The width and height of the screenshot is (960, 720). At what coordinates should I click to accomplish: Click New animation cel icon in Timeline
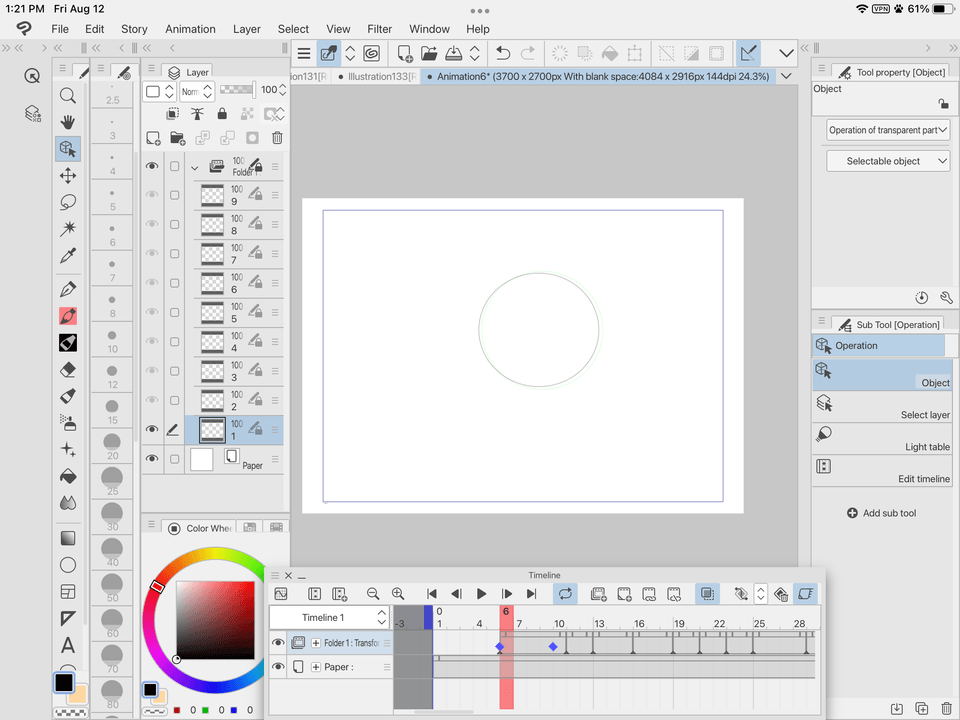624,593
